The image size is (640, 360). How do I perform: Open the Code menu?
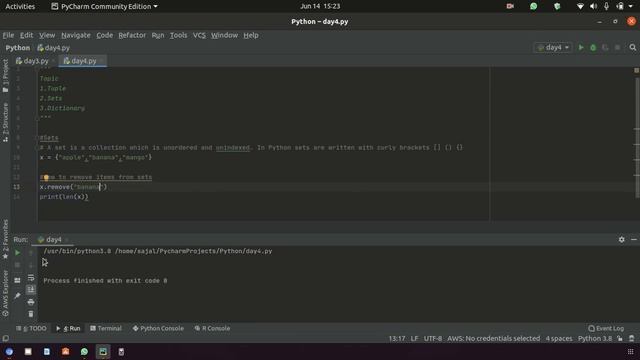click(104, 36)
